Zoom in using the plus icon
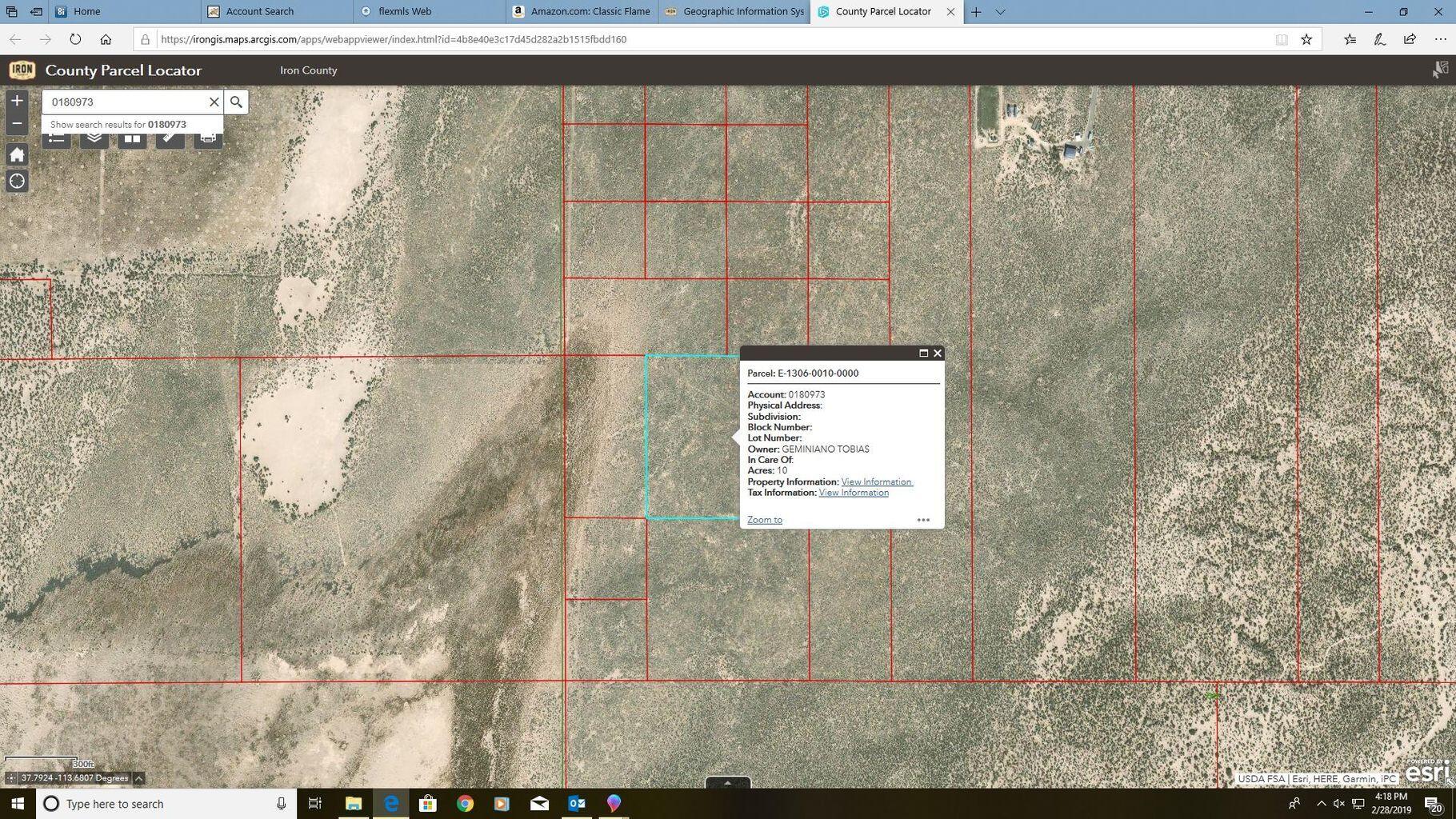Image resolution: width=1456 pixels, height=819 pixels. (17, 101)
